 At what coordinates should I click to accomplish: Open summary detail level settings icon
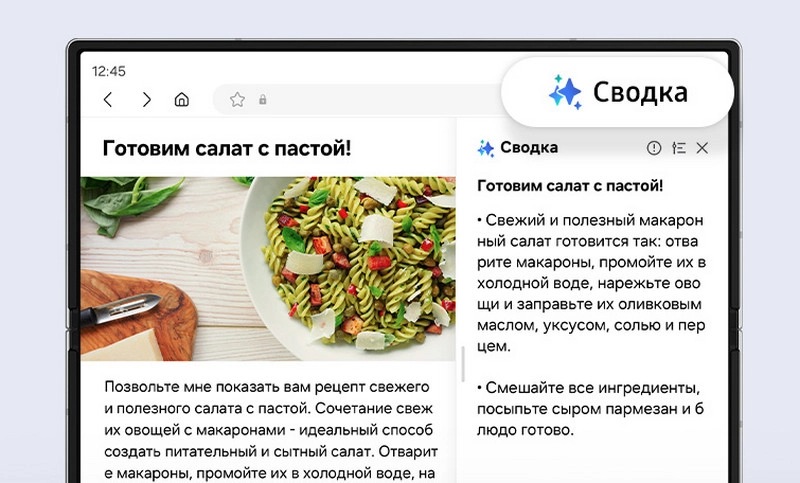[679, 148]
